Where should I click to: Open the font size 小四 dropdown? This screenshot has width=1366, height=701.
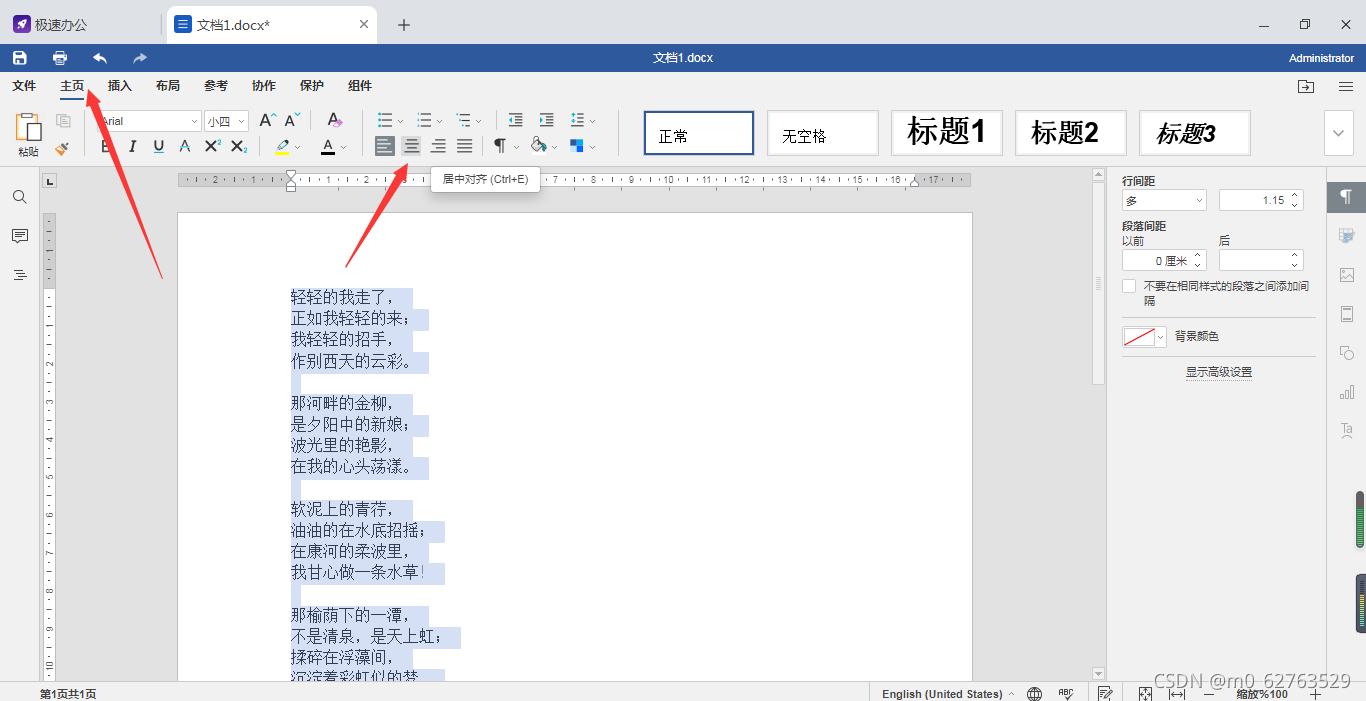tap(242, 121)
